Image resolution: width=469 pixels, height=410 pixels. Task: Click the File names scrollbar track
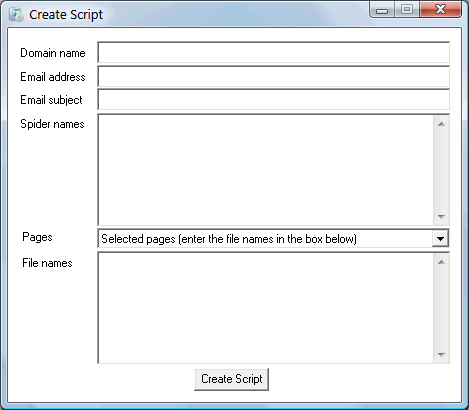(441, 308)
